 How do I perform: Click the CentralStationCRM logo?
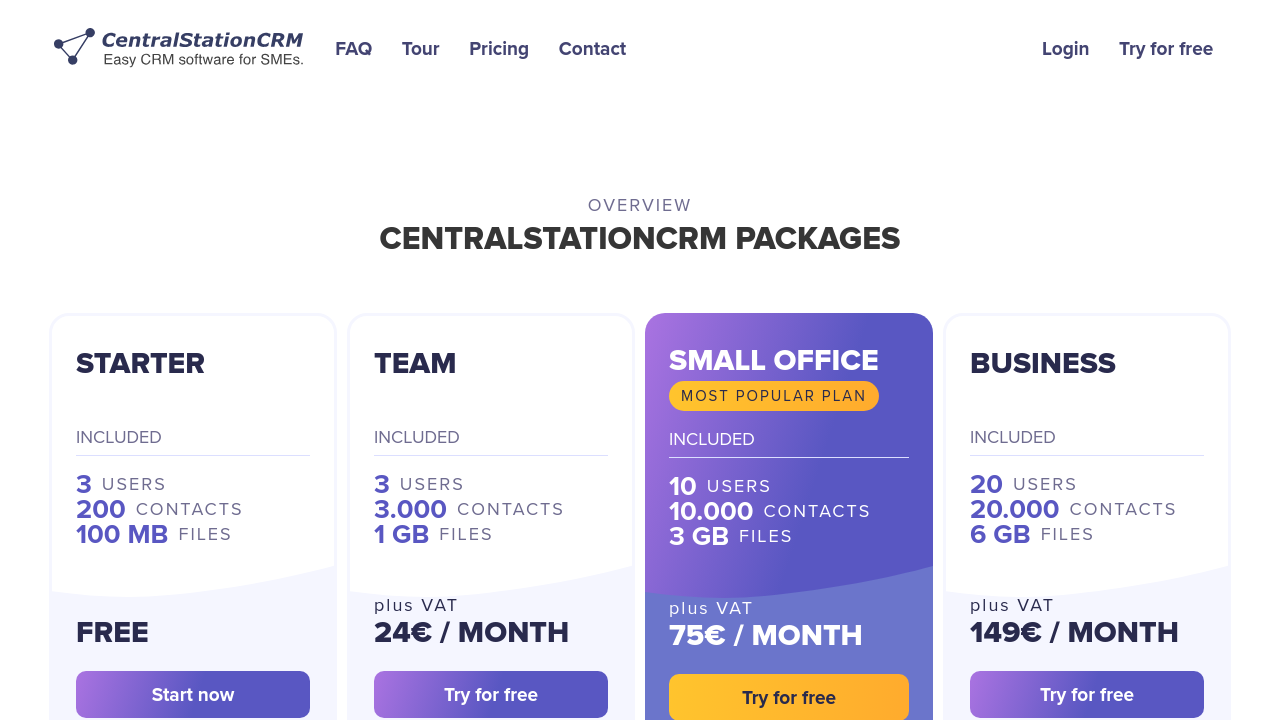click(178, 48)
